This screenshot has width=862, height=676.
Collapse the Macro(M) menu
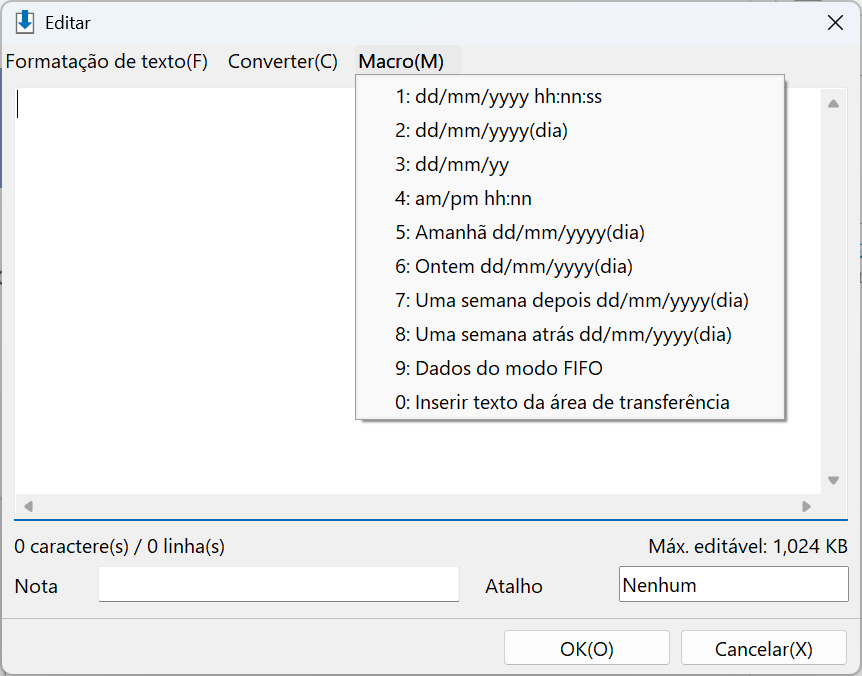click(x=401, y=61)
